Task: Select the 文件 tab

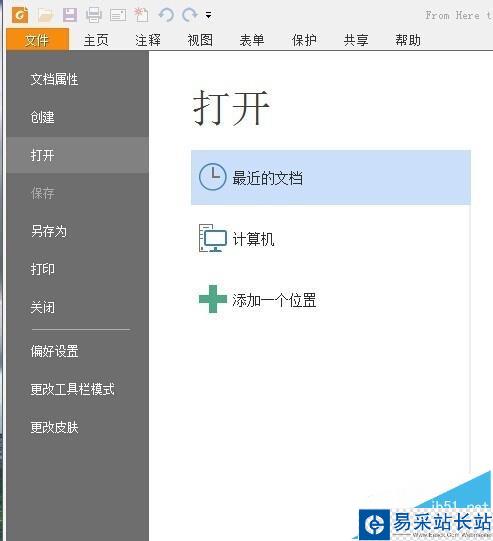Action: click(x=37, y=40)
